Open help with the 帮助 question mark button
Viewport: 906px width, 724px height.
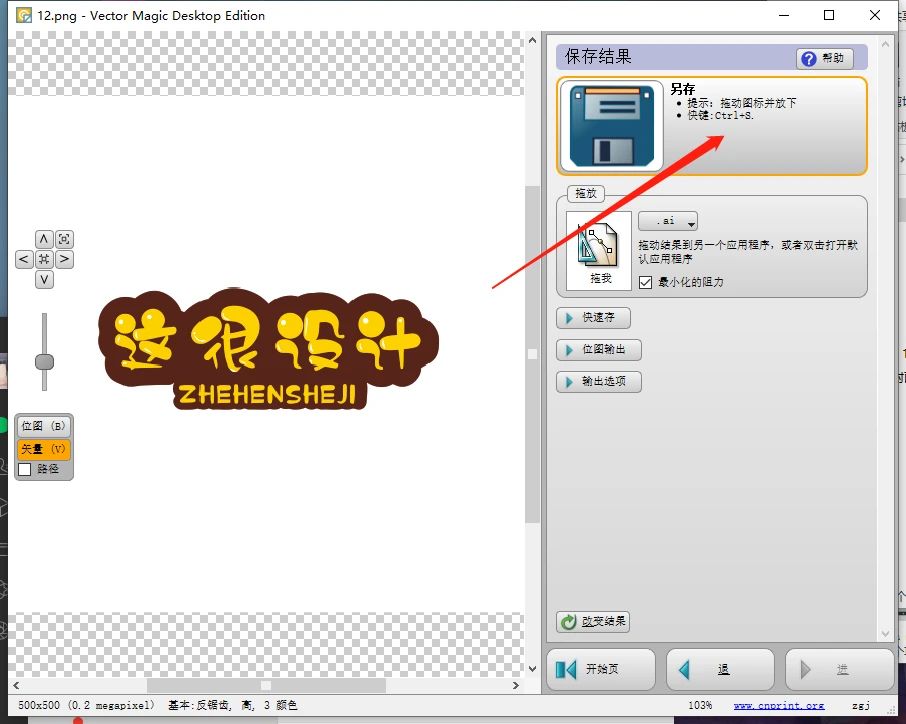click(825, 59)
